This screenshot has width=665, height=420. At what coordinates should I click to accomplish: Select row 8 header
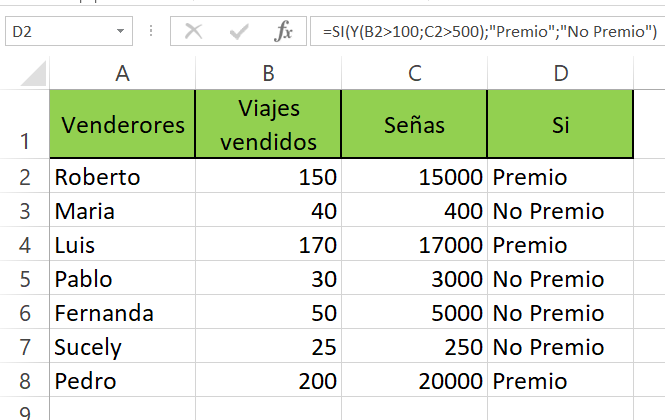coord(25,381)
